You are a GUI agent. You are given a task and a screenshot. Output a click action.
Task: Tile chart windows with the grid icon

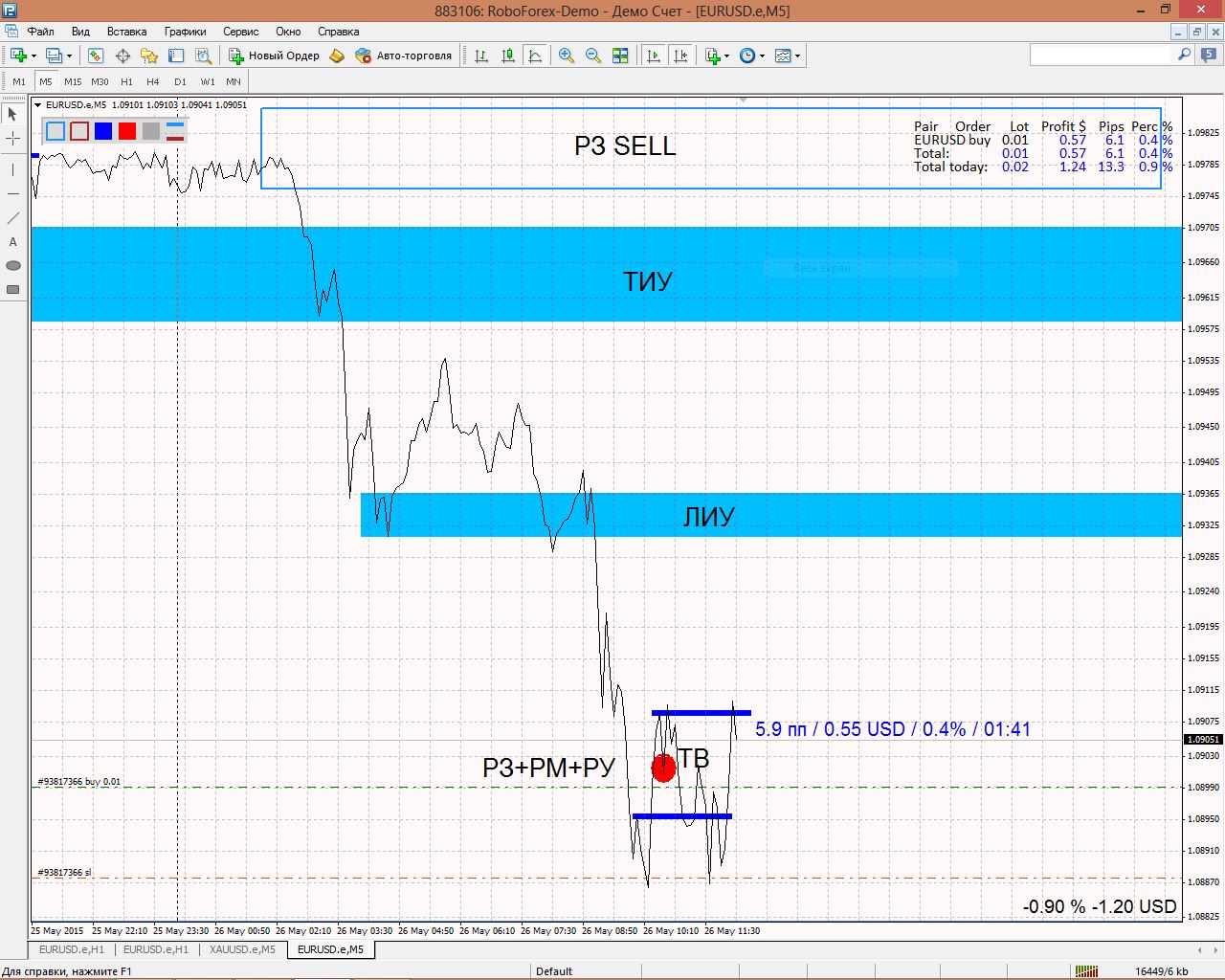(620, 56)
